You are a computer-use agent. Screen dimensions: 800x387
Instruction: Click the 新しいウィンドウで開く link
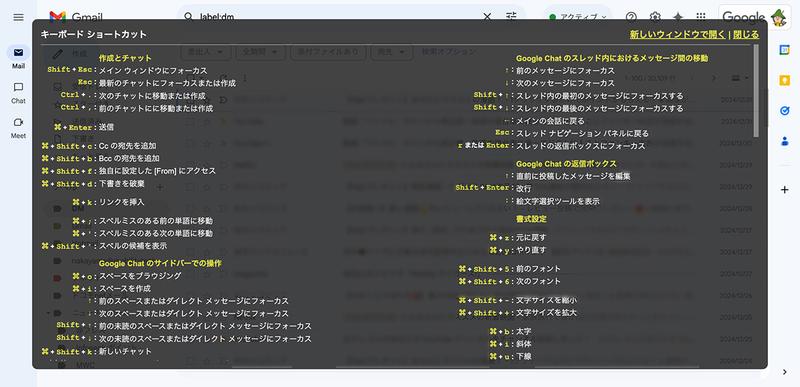click(677, 35)
